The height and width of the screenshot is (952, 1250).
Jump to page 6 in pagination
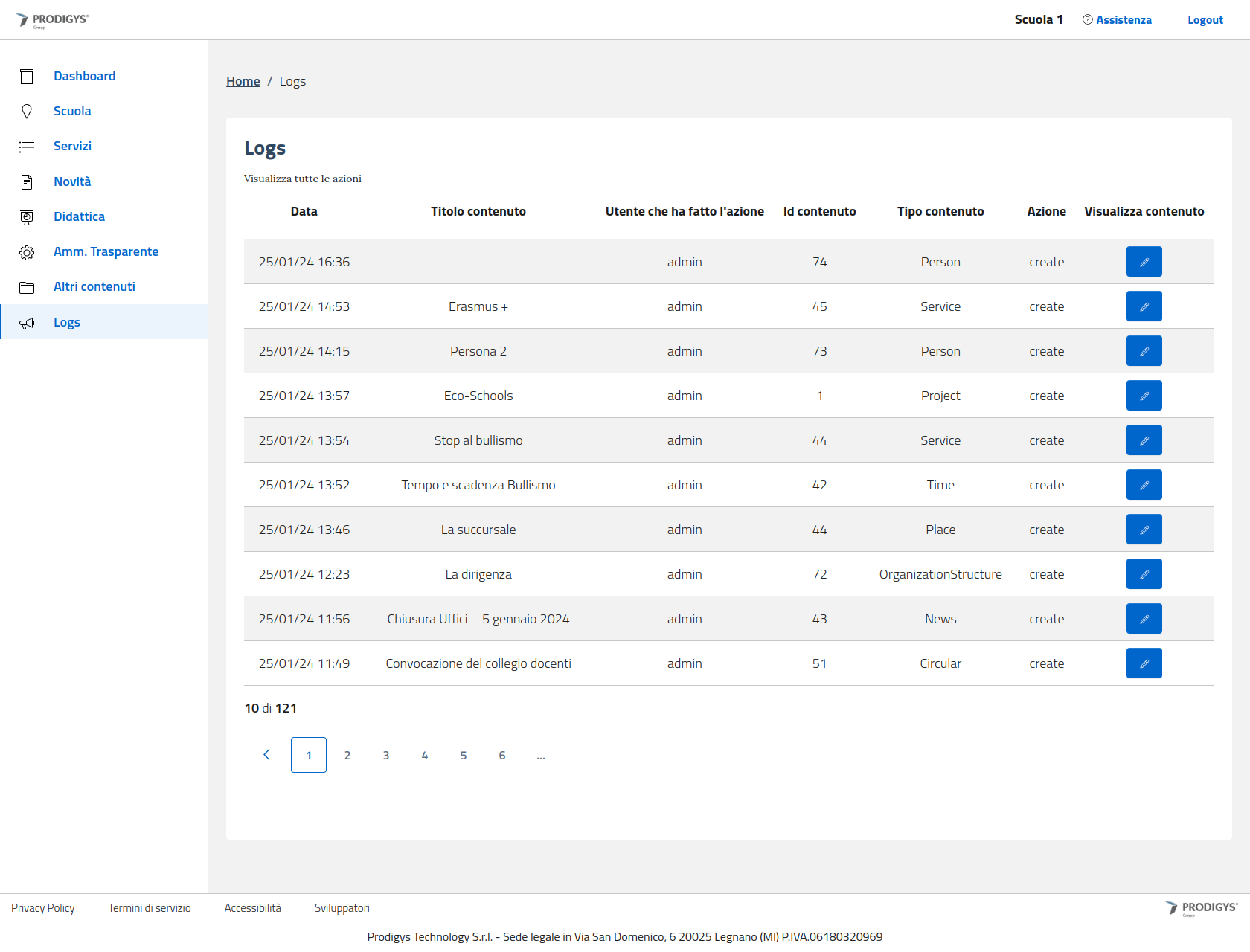[502, 755]
